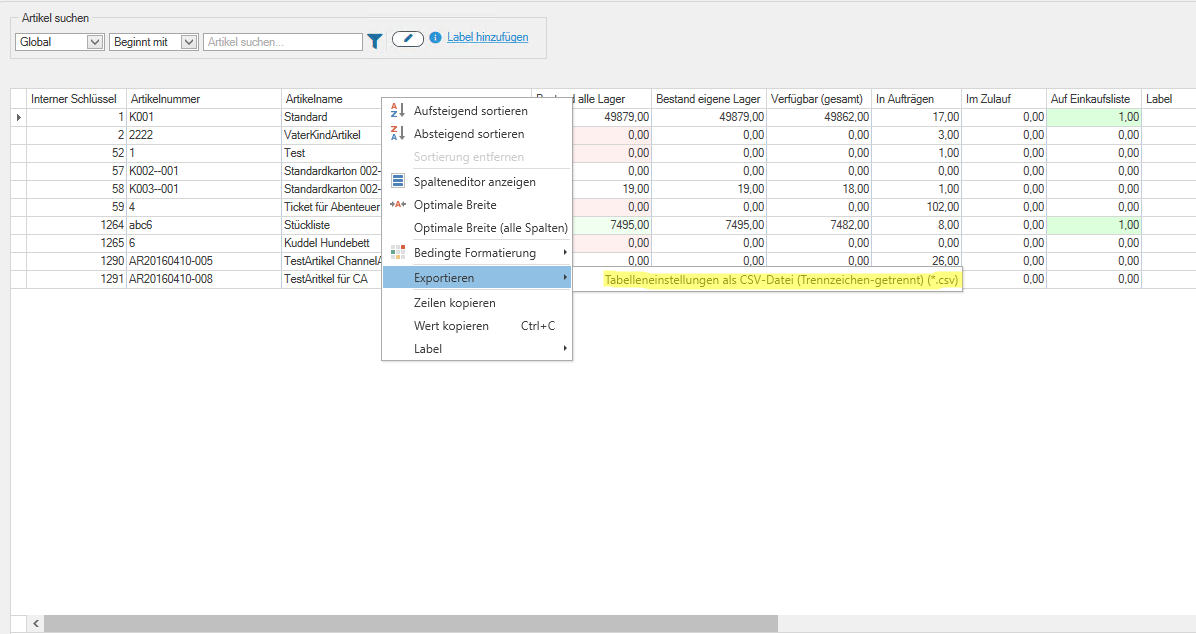This screenshot has height=634, width=1196.
Task: Select the cell '7482,00' in Verfügbar column
Action: tap(818, 225)
